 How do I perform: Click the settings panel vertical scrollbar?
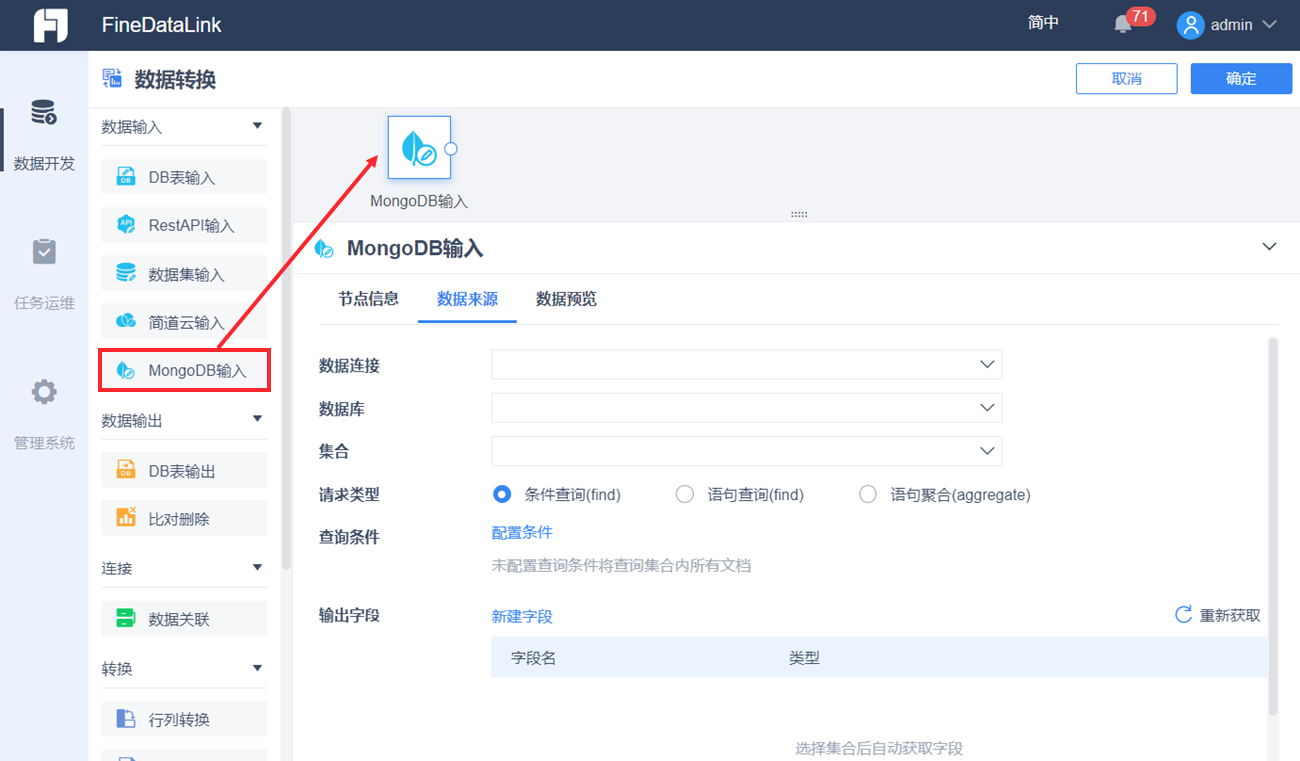1273,527
